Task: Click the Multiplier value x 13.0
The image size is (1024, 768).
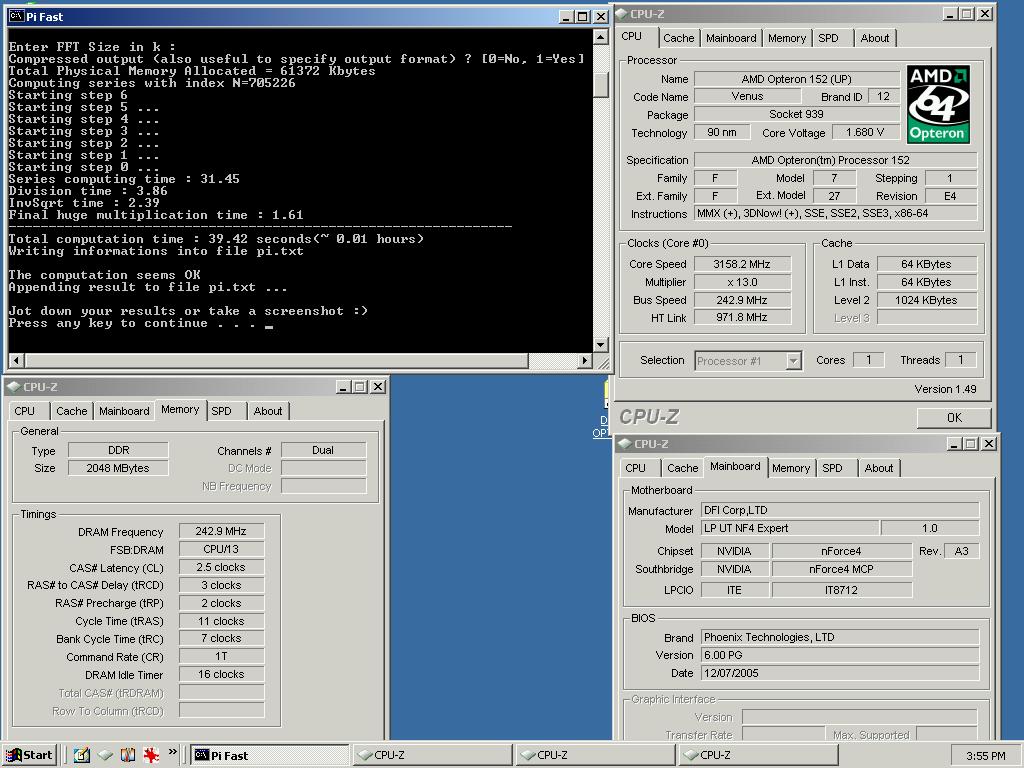Action: [742, 282]
